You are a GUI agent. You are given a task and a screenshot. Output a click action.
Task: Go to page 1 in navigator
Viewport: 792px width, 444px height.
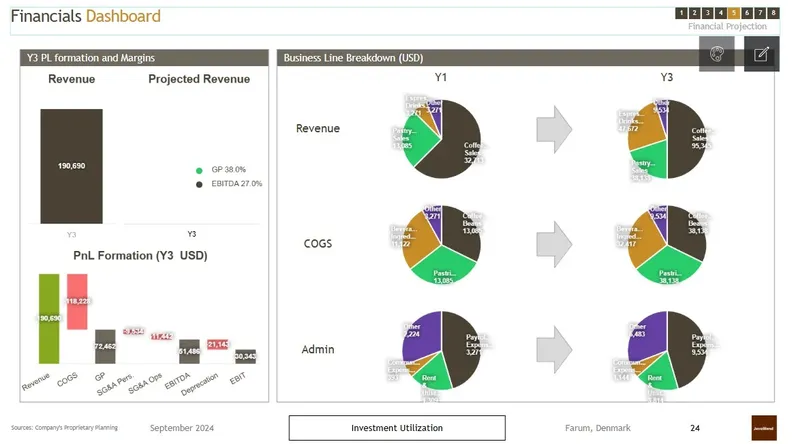(x=681, y=13)
